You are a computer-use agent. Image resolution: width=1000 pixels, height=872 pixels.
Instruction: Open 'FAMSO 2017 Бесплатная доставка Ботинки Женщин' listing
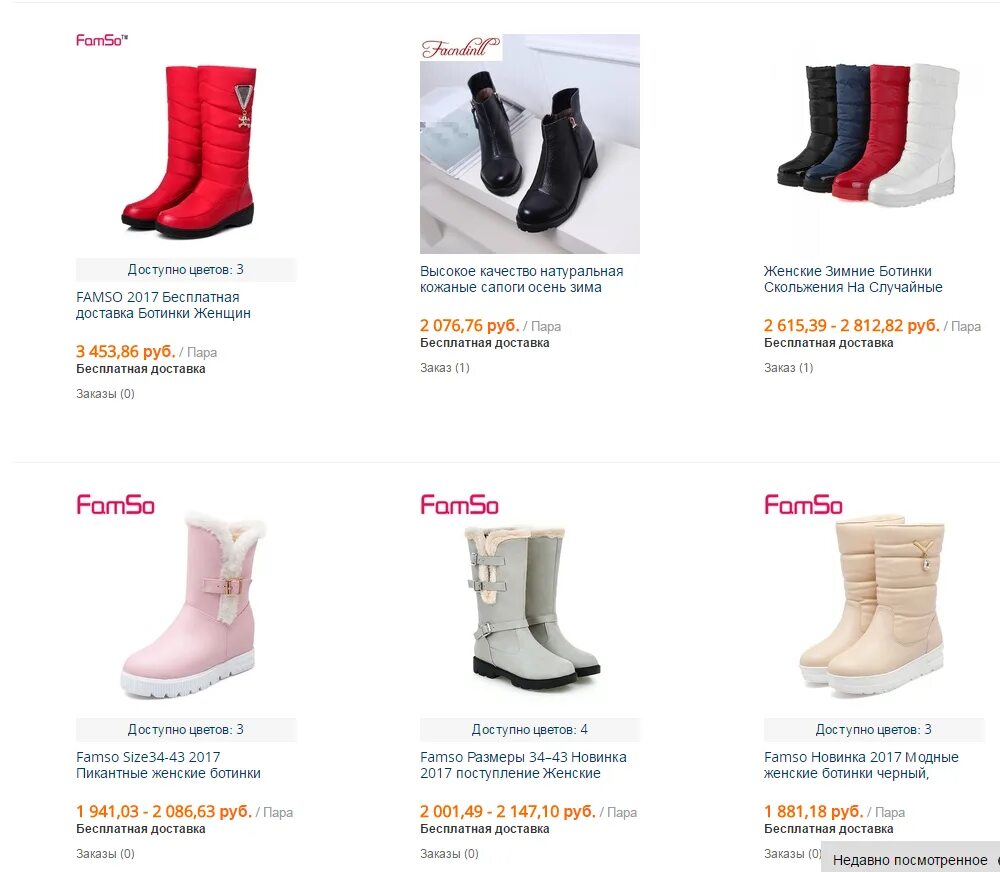point(163,305)
